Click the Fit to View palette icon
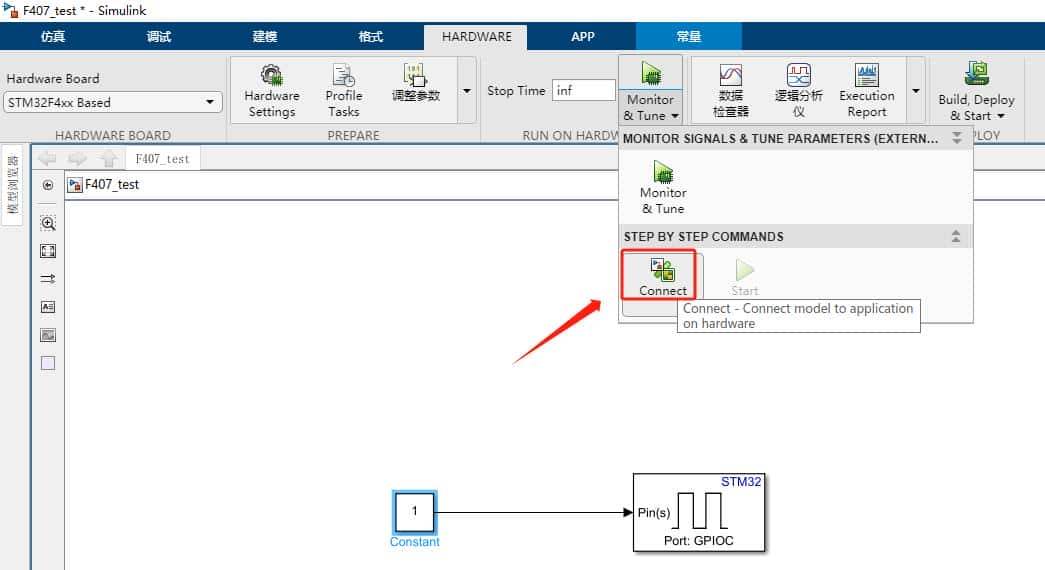Image resolution: width=1045 pixels, height=570 pixels. click(x=48, y=251)
